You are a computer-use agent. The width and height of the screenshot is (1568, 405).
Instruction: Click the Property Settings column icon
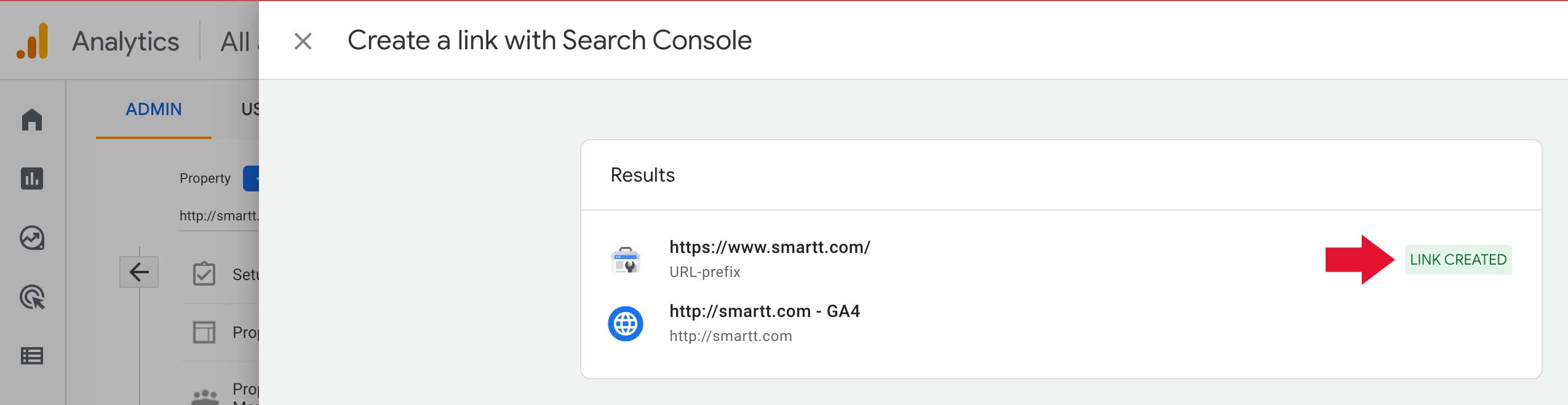(203, 332)
